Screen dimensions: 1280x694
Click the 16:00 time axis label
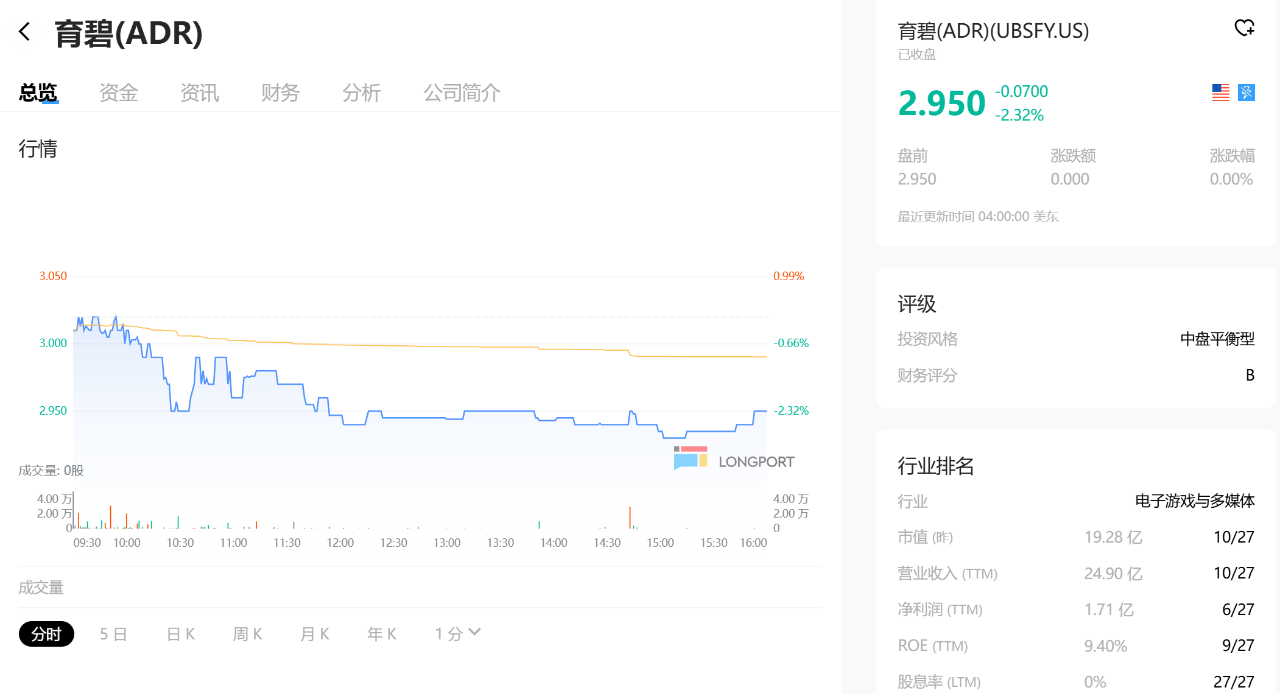(753, 543)
